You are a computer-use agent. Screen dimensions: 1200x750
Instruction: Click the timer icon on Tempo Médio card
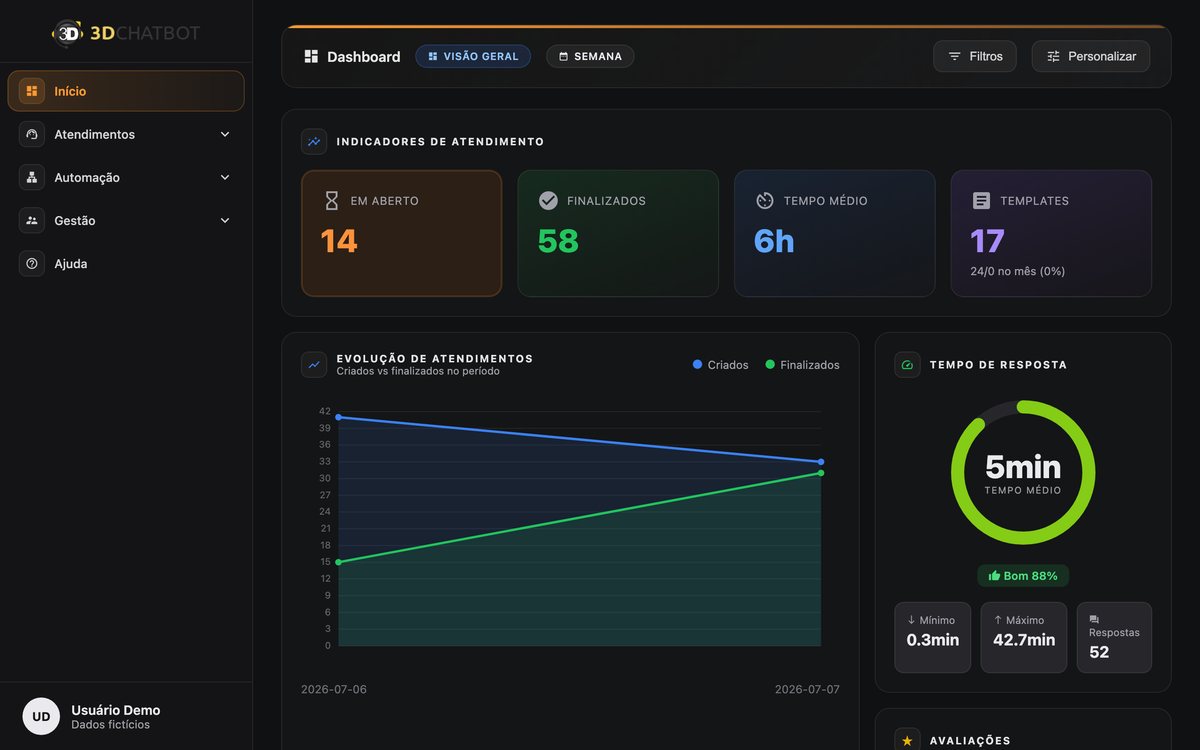pyautogui.click(x=765, y=201)
